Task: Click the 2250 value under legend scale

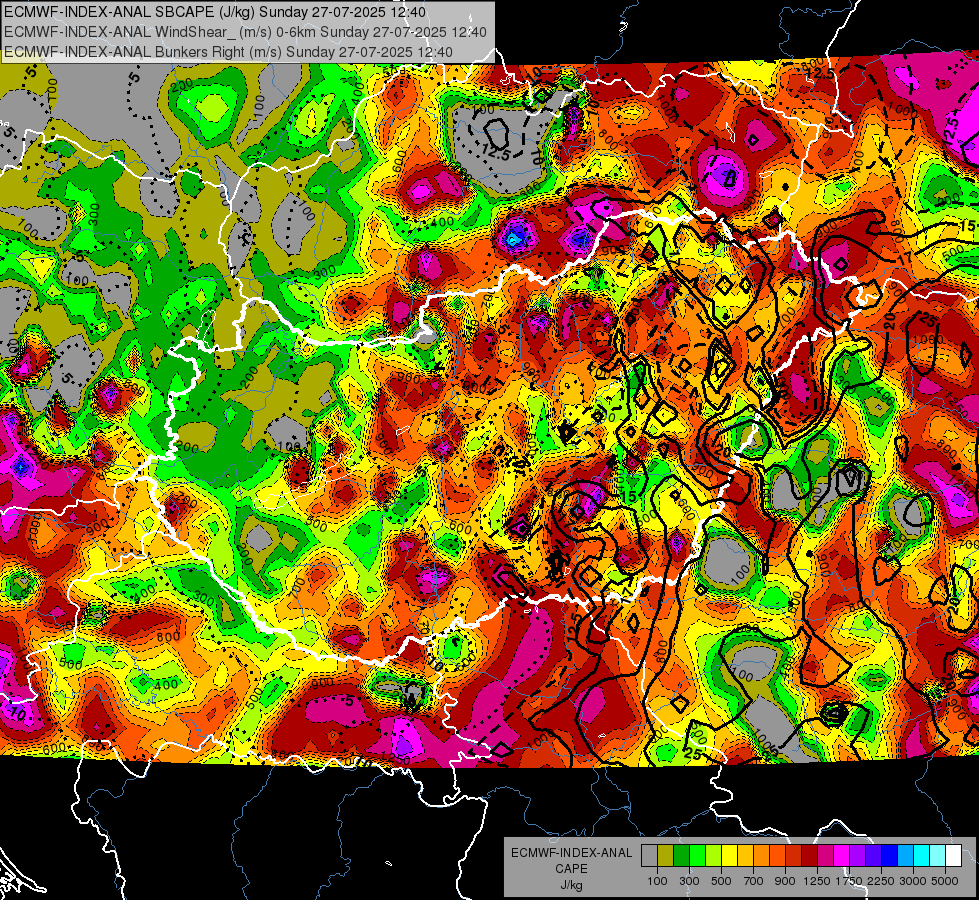Action: (x=882, y=881)
